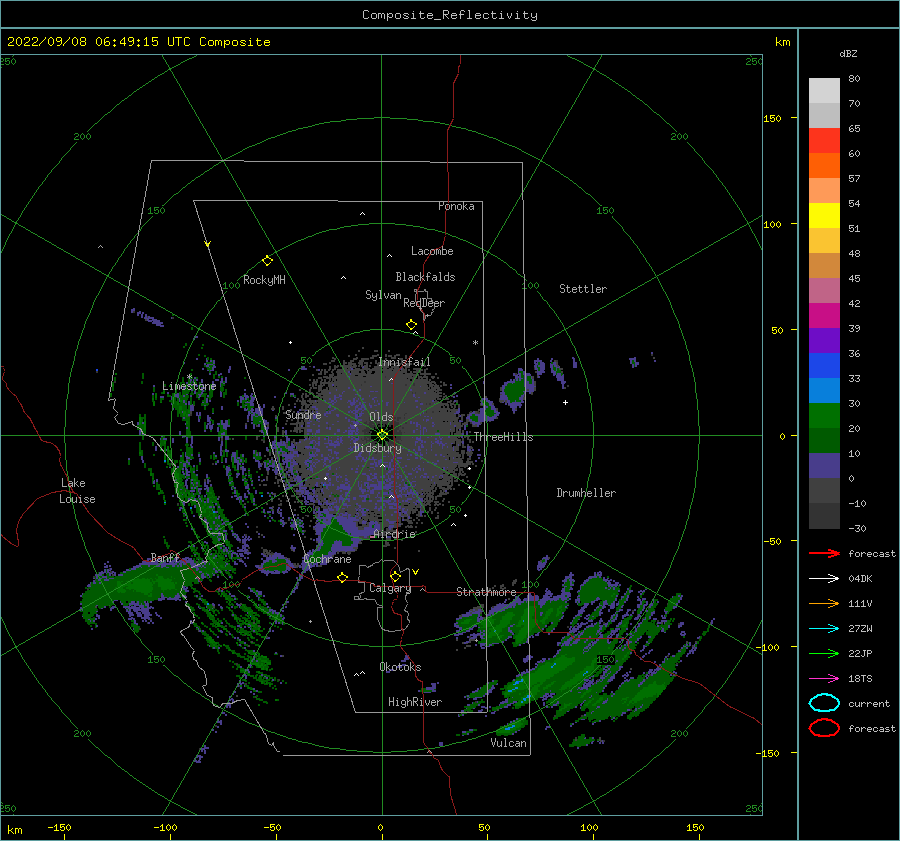Select the purple 10 dBZ color swatch
900x841 pixels.
[824, 465]
